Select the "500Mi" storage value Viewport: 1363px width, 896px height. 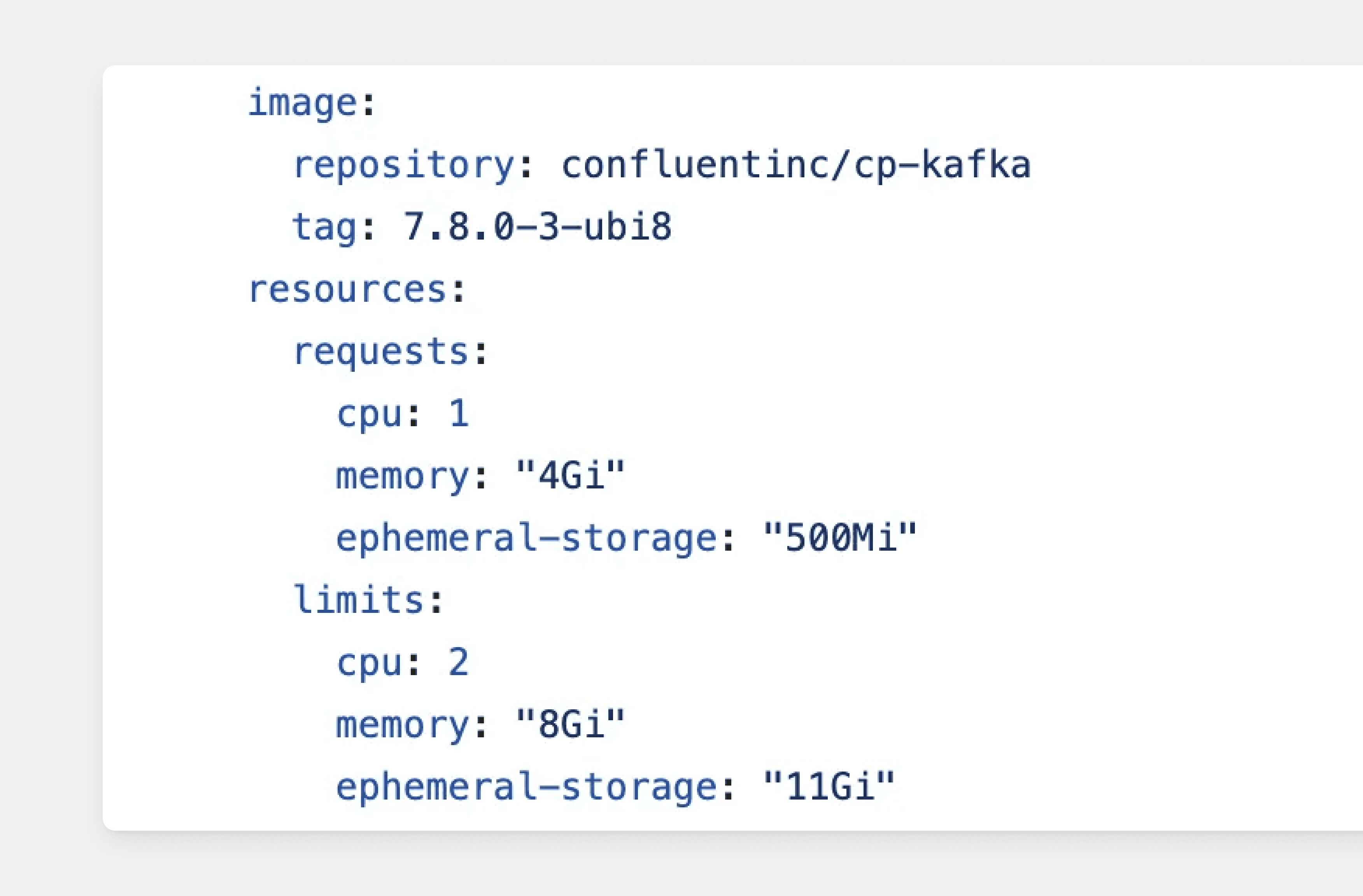point(840,538)
